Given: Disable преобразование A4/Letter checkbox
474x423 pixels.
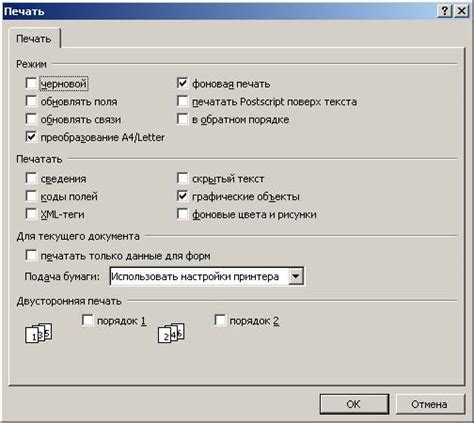Looking at the screenshot, I should [31, 137].
